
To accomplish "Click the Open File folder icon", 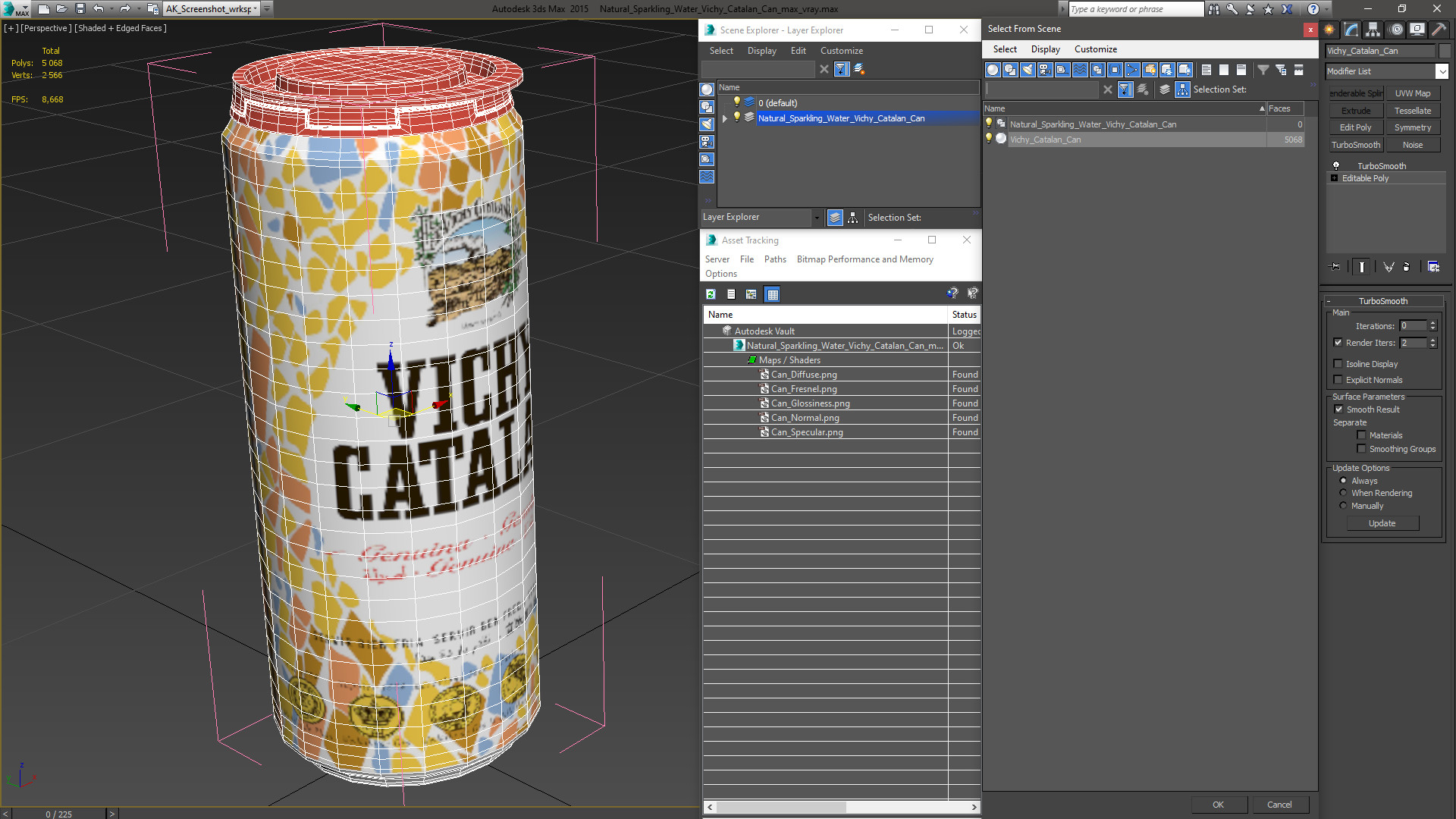I will [61, 8].
